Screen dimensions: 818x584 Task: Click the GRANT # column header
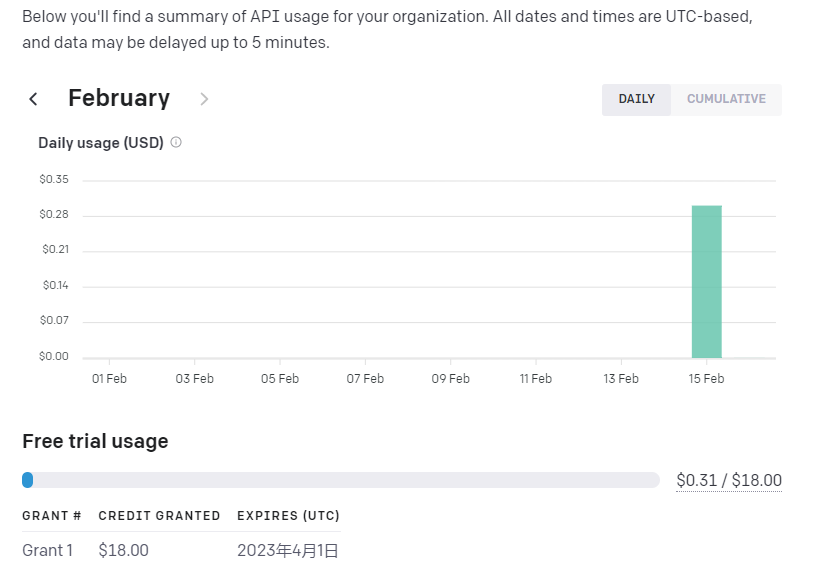click(52, 516)
